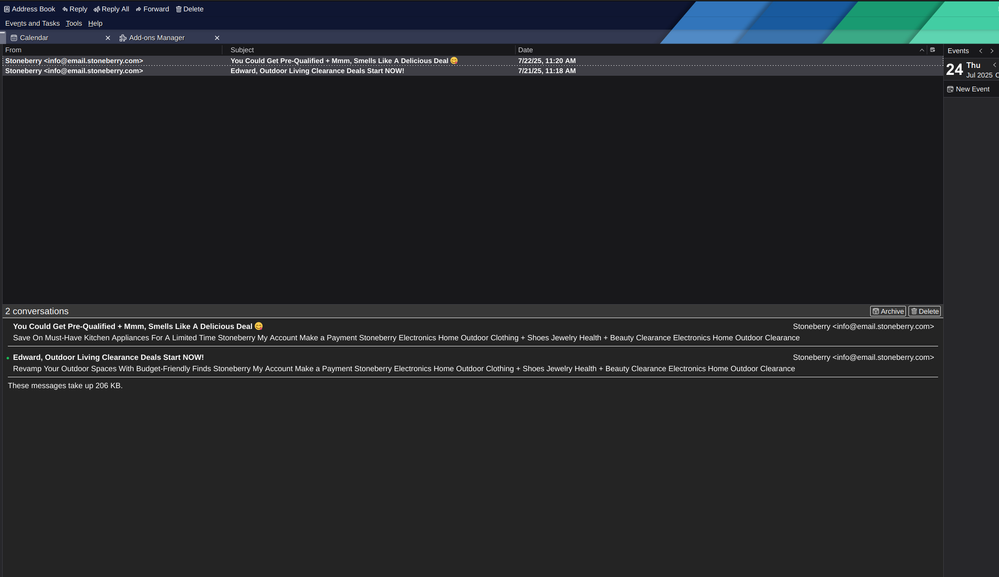The image size is (999, 577).
Task: Click the sort arrow in the message list header
Action: (x=922, y=50)
